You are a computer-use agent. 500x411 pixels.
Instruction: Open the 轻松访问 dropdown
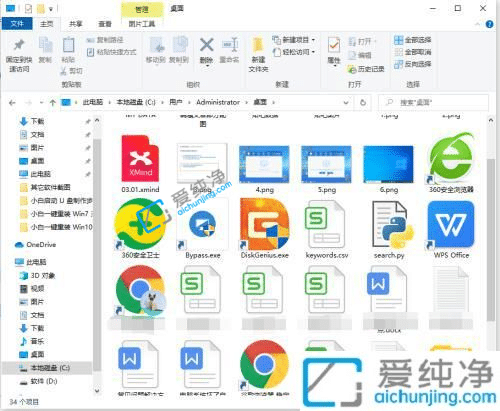pyautogui.click(x=294, y=52)
